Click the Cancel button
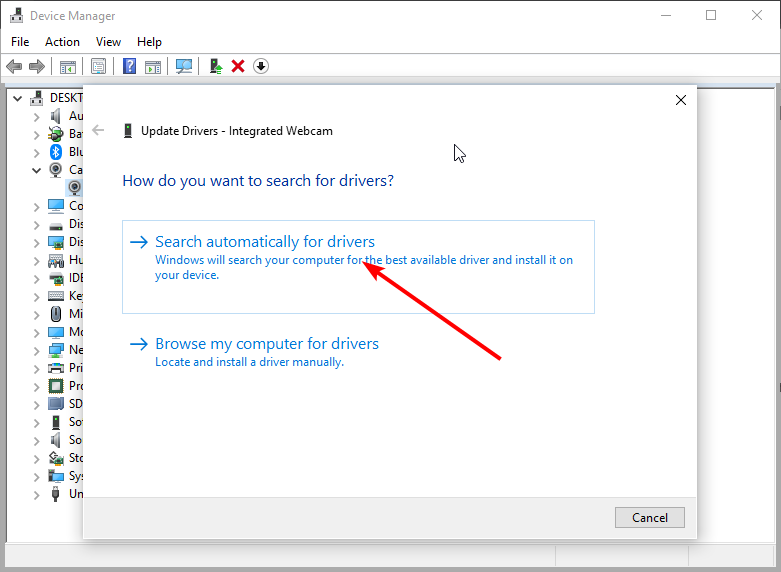This screenshot has width=781, height=572. pos(650,517)
